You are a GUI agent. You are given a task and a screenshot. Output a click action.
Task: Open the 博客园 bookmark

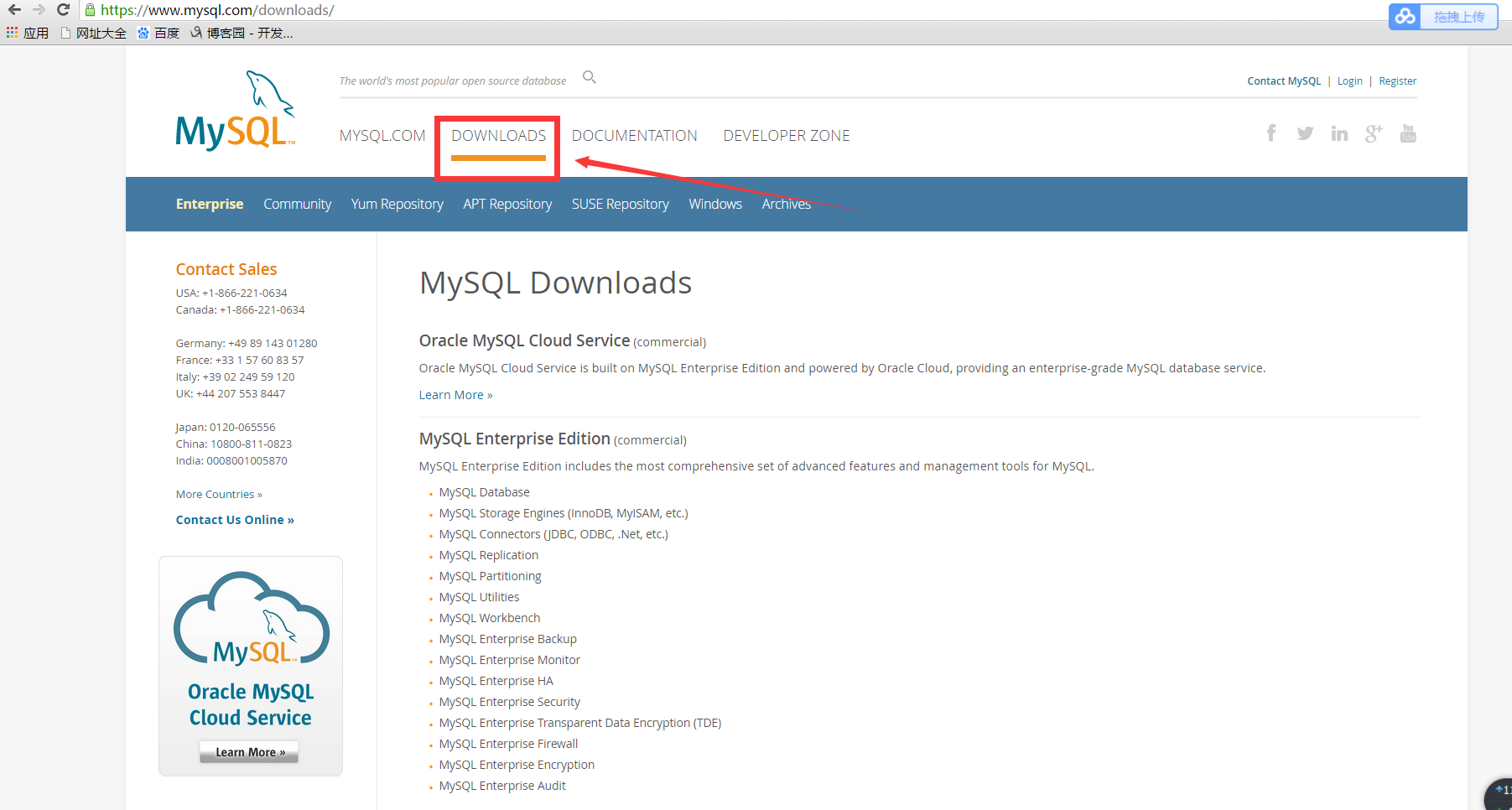242,33
